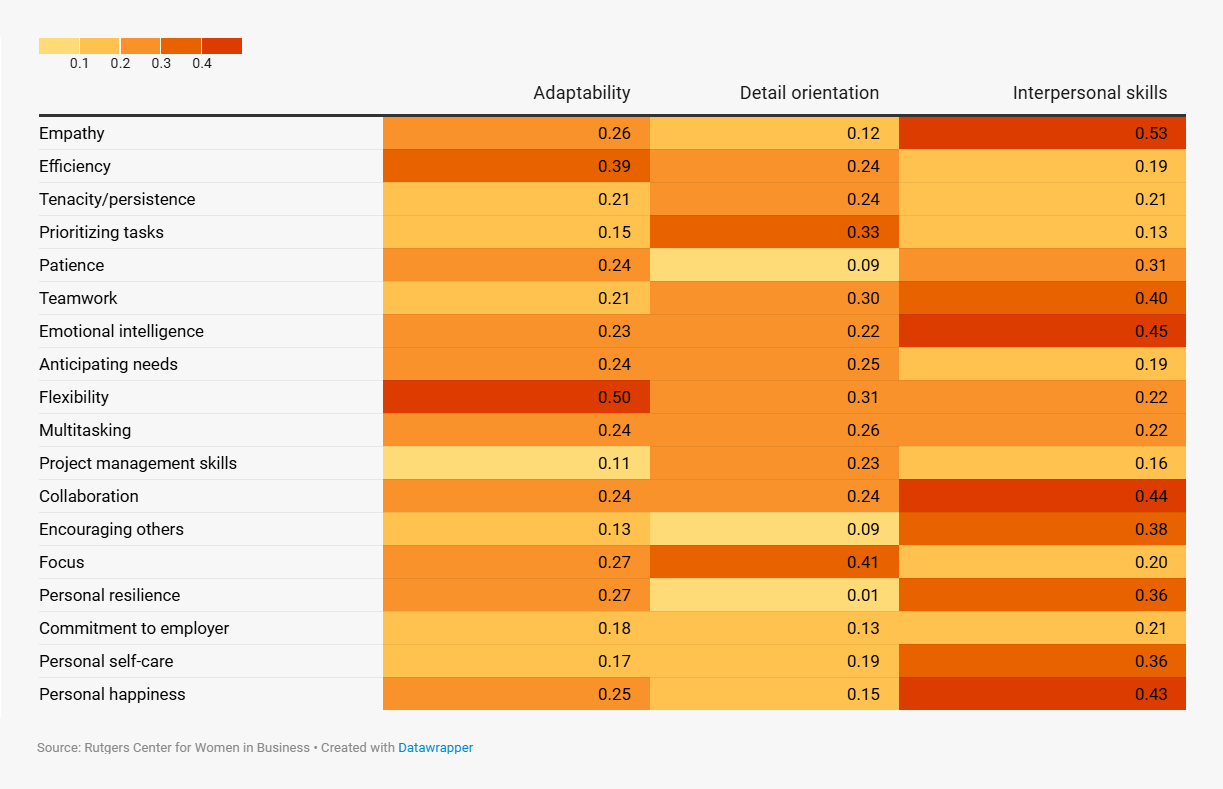Click the Detail orientation column header
Screen dimensions: 1223x789
[809, 93]
